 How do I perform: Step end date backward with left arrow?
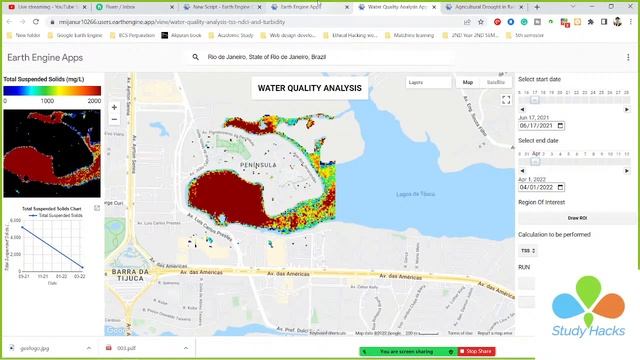[522, 171]
